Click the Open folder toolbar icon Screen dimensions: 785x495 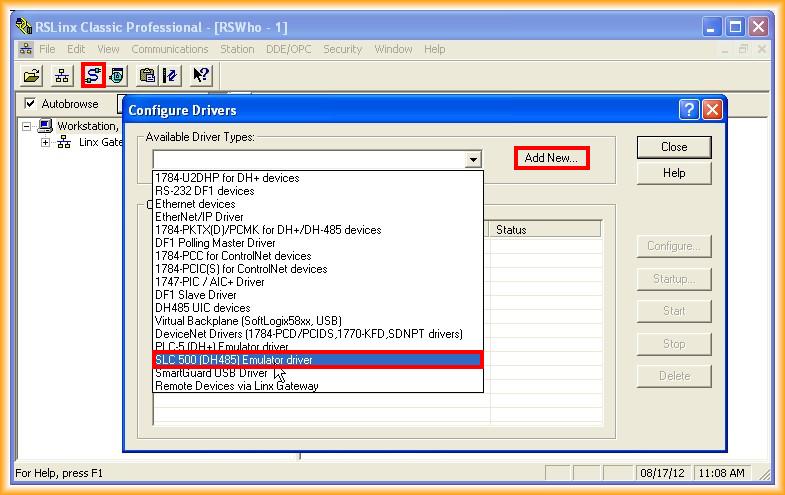[x=32, y=75]
